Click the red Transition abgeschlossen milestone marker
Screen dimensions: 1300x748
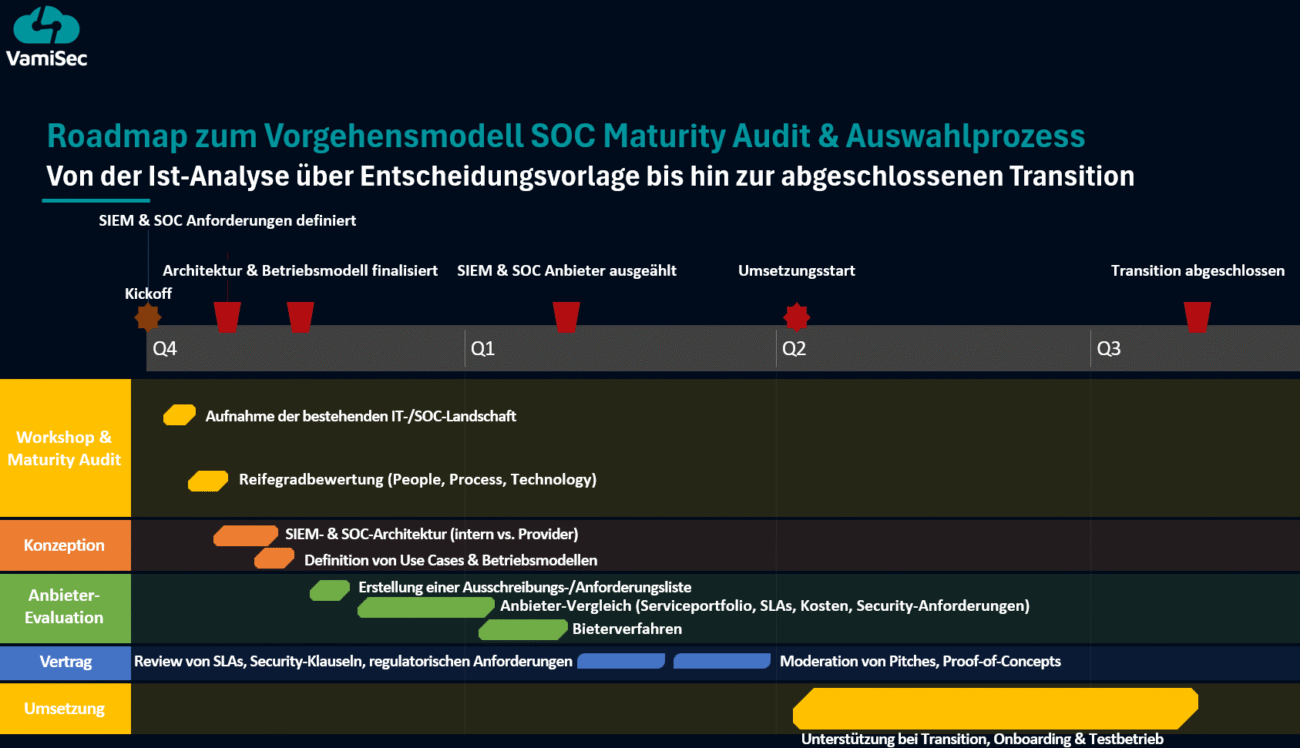tap(1197, 316)
